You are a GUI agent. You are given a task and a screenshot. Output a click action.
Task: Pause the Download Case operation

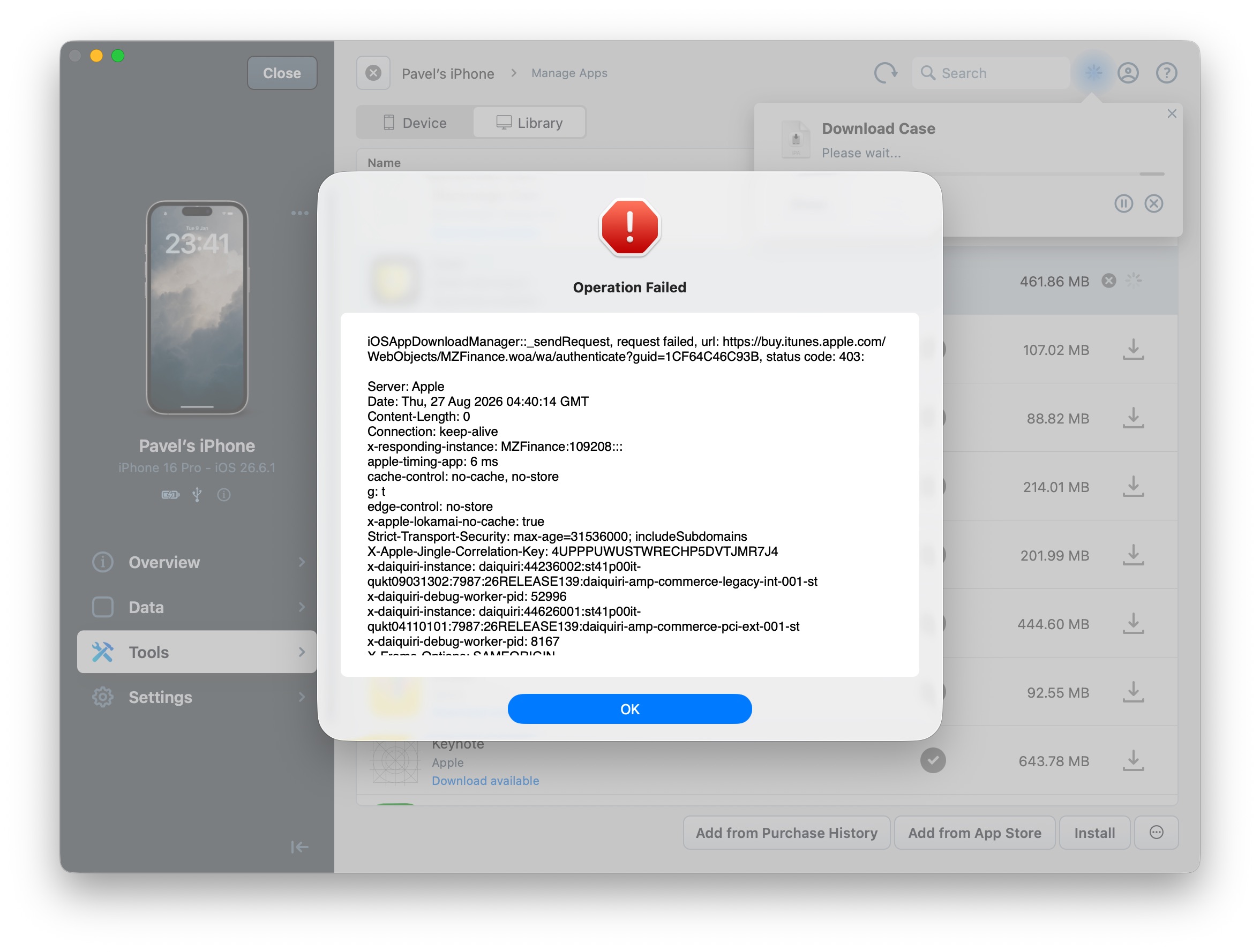click(x=1123, y=203)
